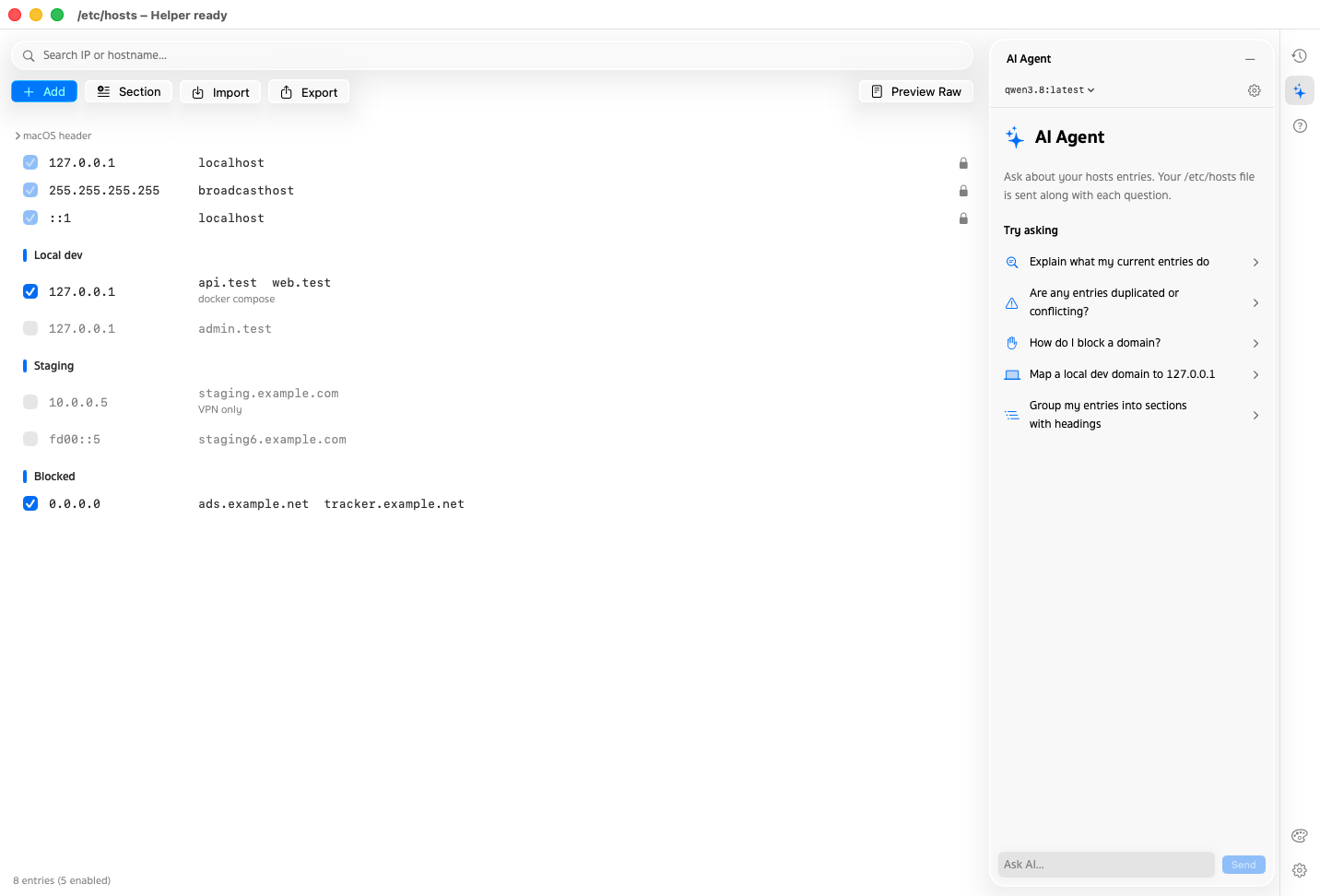
Task: Open AI Agent model settings gear
Action: [1255, 90]
